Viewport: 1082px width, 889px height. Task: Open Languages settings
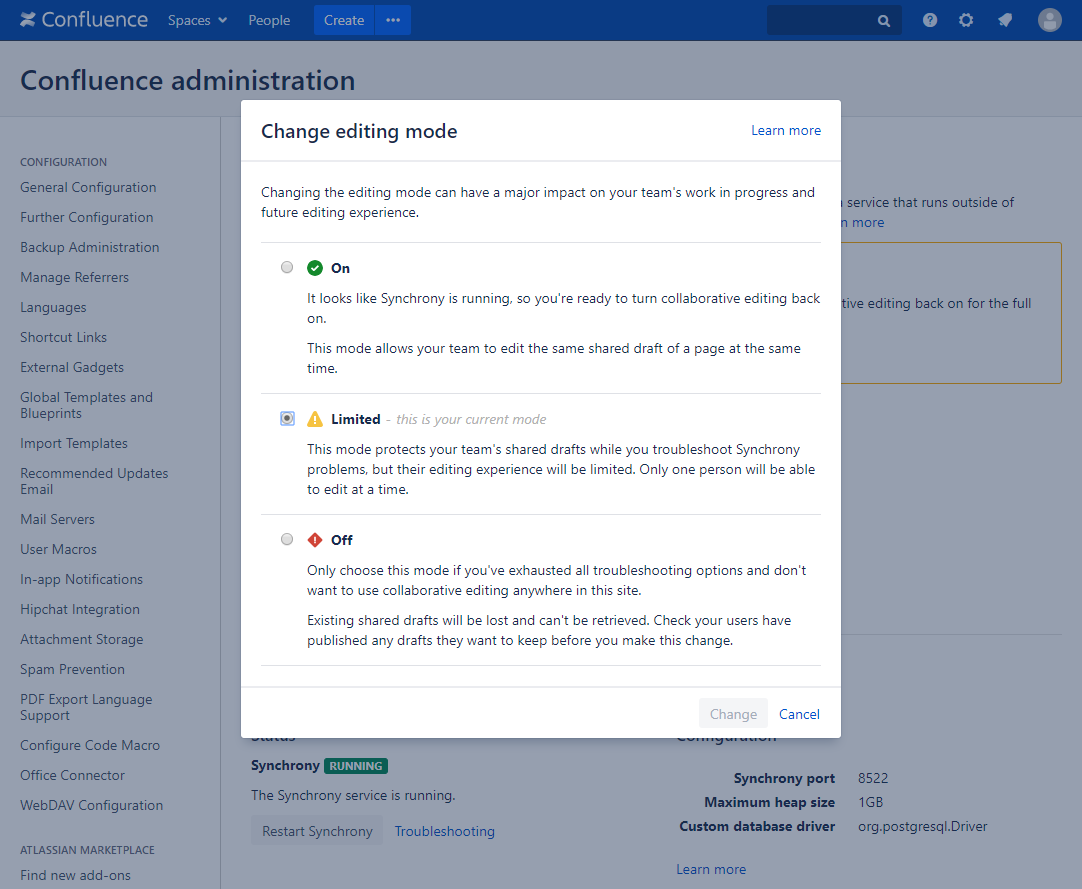pos(53,307)
